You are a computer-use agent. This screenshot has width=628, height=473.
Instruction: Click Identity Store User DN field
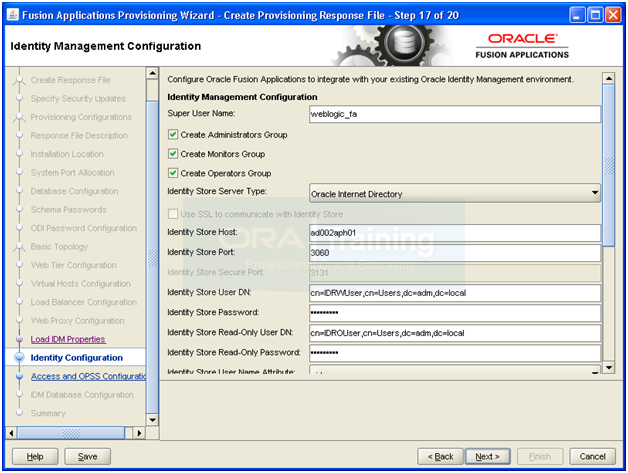point(455,293)
